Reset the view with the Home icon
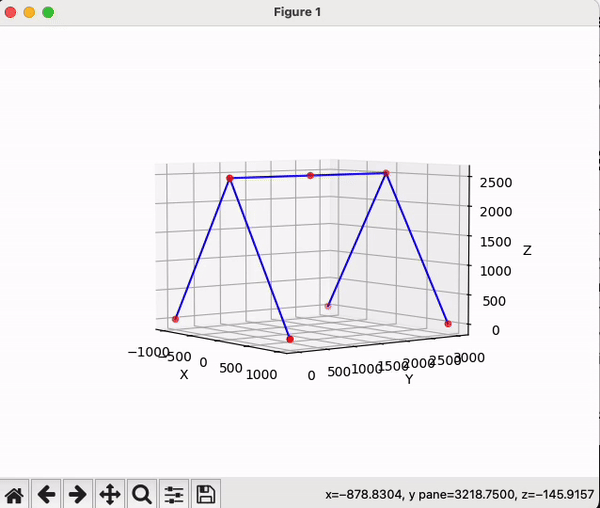This screenshot has width=600, height=508. 14,494
